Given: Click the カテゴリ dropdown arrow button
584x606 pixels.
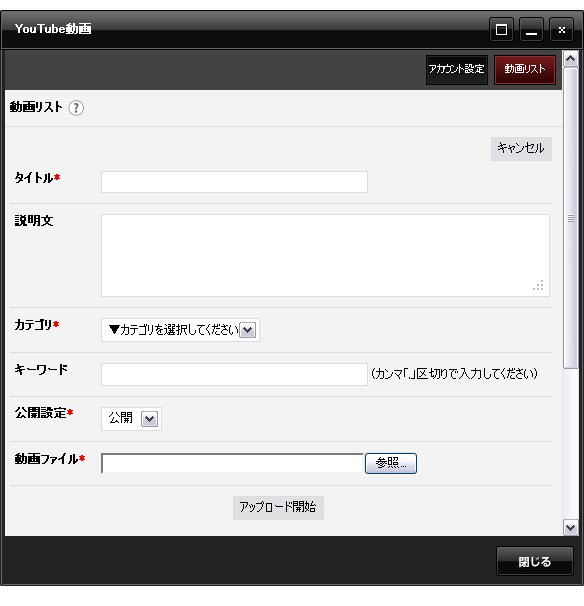Looking at the screenshot, I should tap(247, 330).
